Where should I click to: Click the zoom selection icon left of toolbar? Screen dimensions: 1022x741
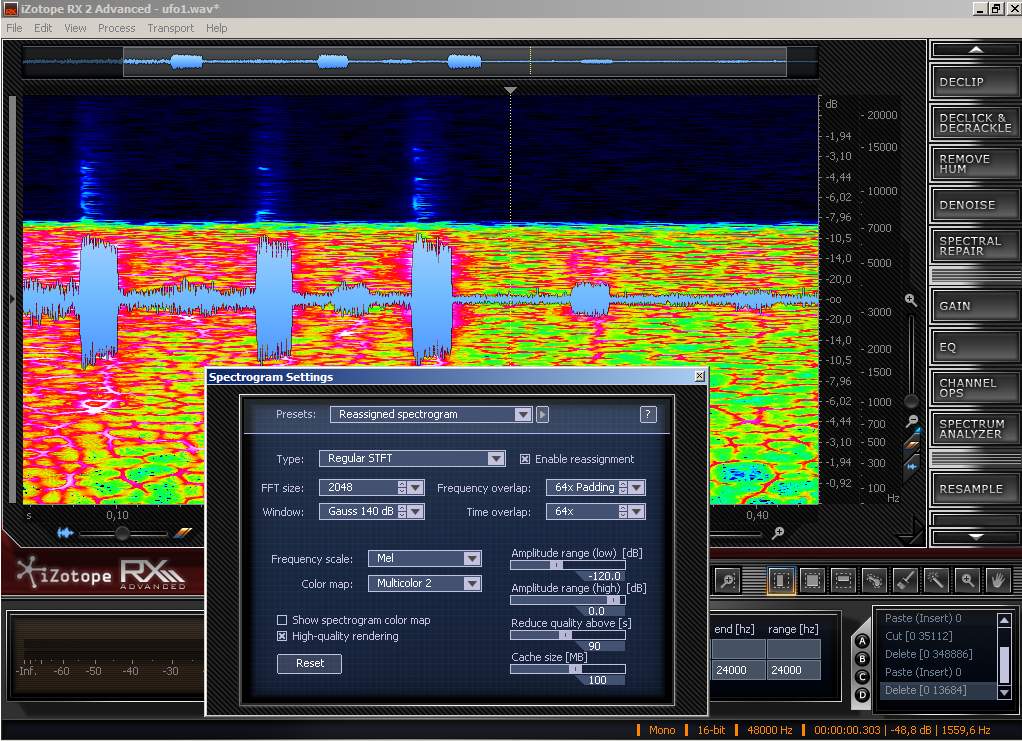pos(727,579)
